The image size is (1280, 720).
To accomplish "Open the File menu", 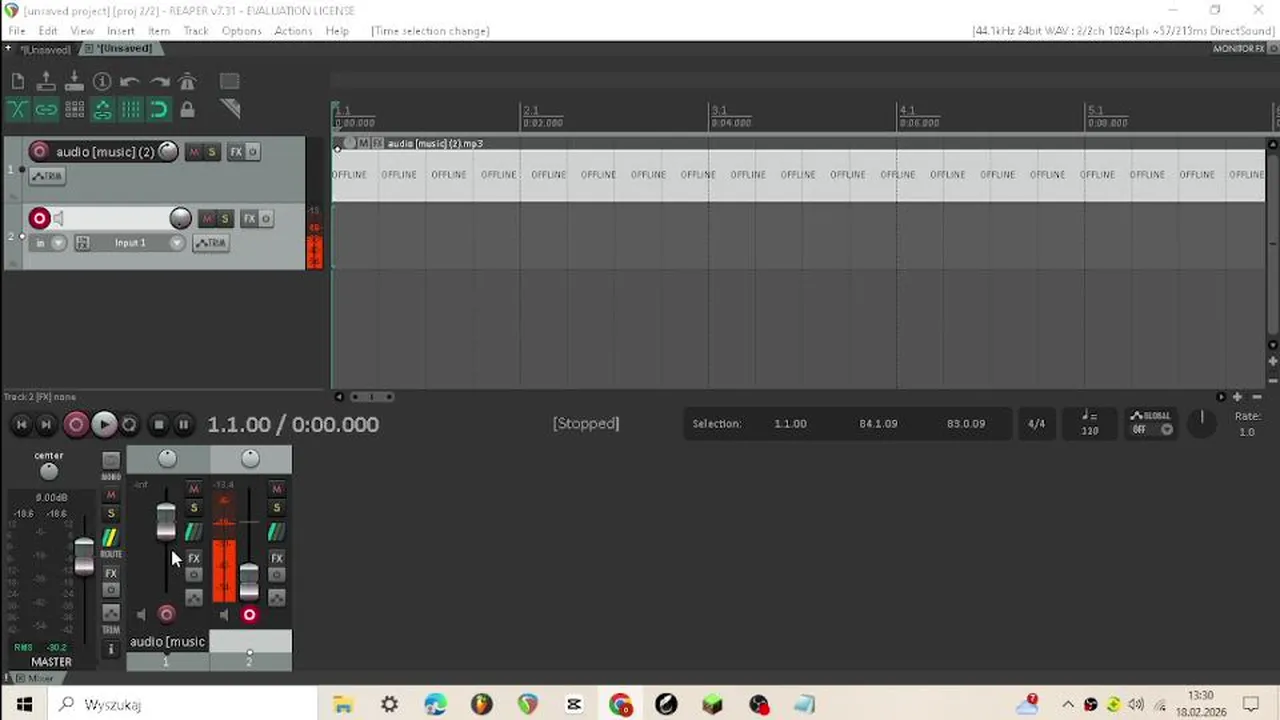I will point(17,31).
